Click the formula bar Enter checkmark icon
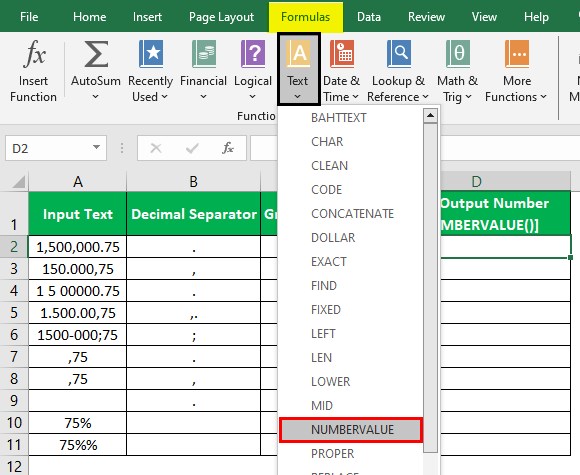The height and width of the screenshot is (475, 580). 192,148
